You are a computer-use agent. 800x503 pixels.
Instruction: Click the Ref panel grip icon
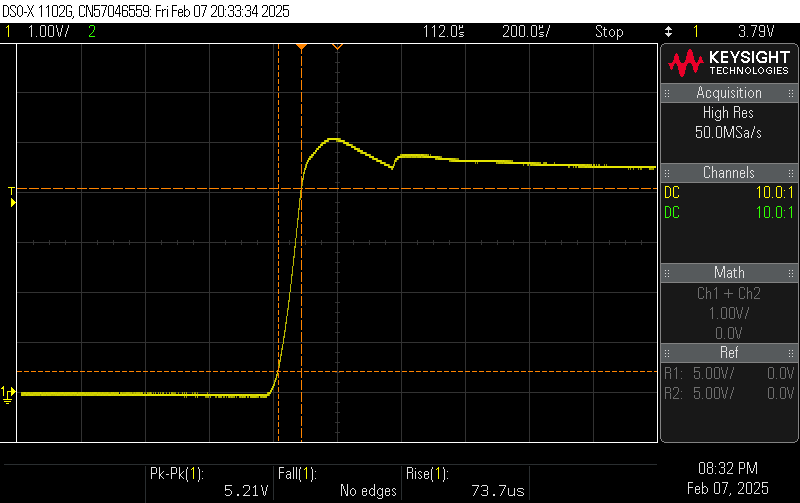pyautogui.click(x=666, y=353)
